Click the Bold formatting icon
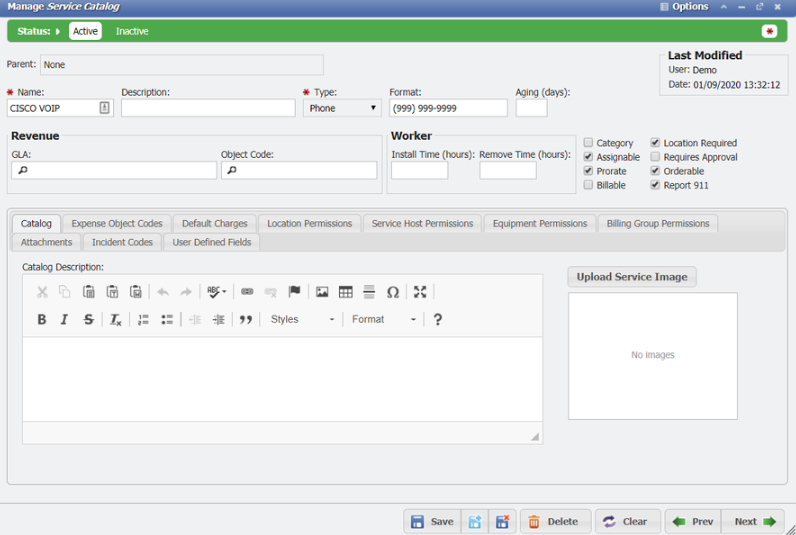The height and width of the screenshot is (535, 796). [42, 320]
